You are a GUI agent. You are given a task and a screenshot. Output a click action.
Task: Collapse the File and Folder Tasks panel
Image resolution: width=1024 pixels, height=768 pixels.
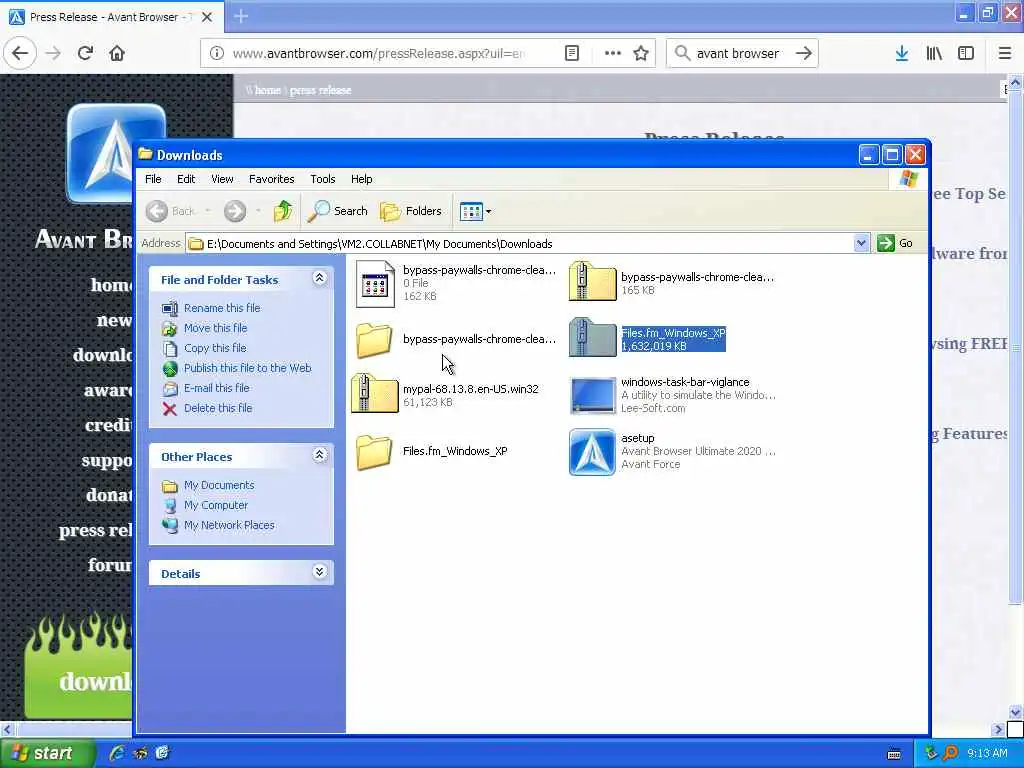click(x=319, y=278)
